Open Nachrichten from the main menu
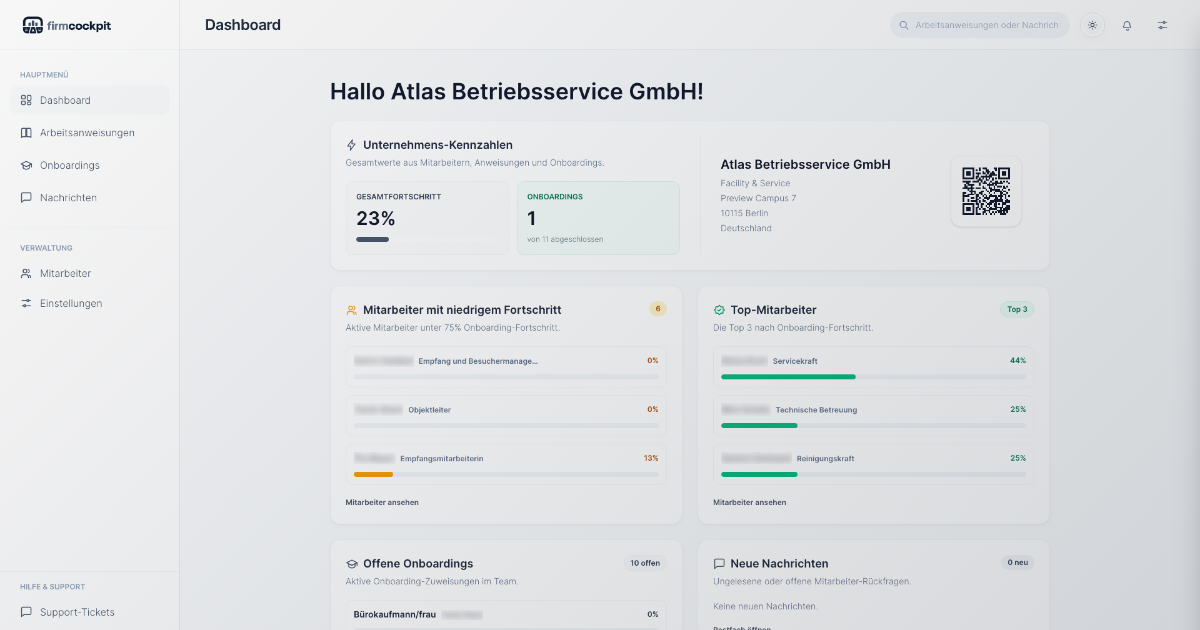Screen dimensions: 1200x630 pyautogui.click(x=68, y=198)
